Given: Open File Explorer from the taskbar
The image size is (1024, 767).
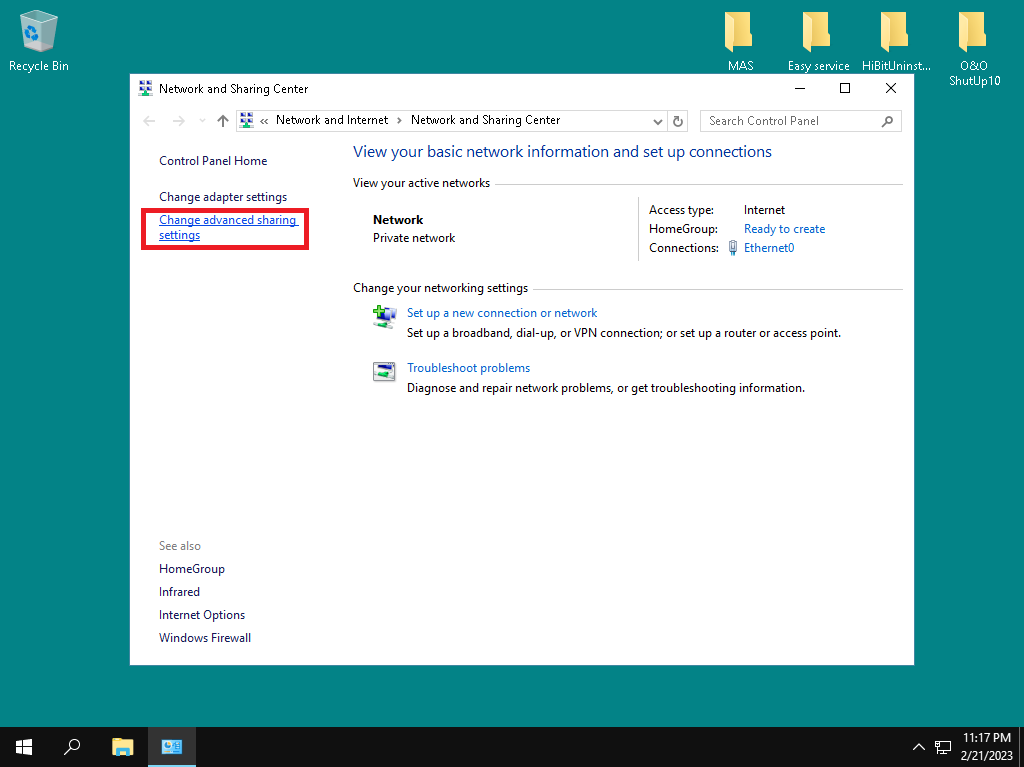Looking at the screenshot, I should pos(122,746).
